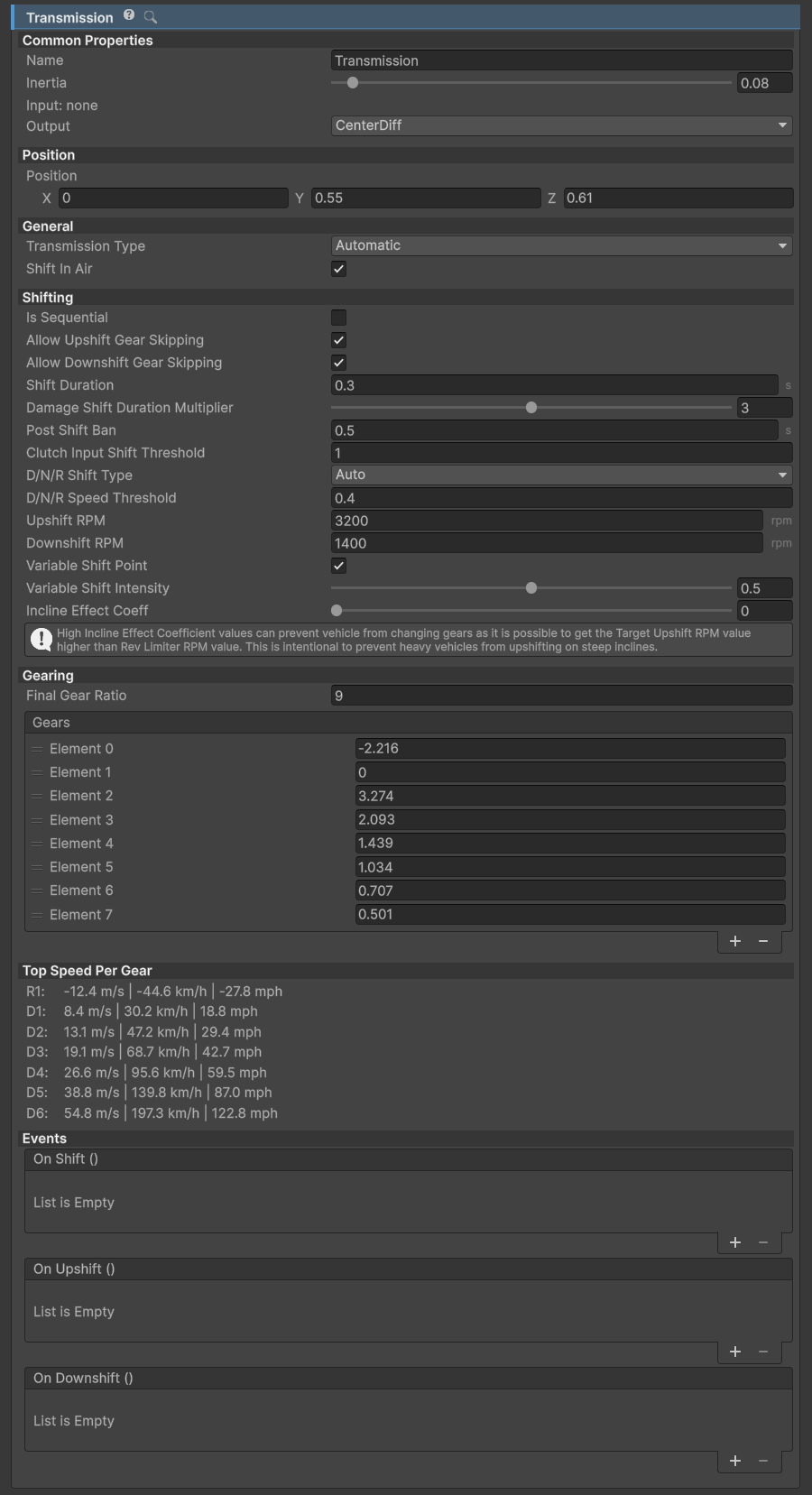
Task: Click the D6 top speed row
Action: pyautogui.click(x=152, y=1113)
